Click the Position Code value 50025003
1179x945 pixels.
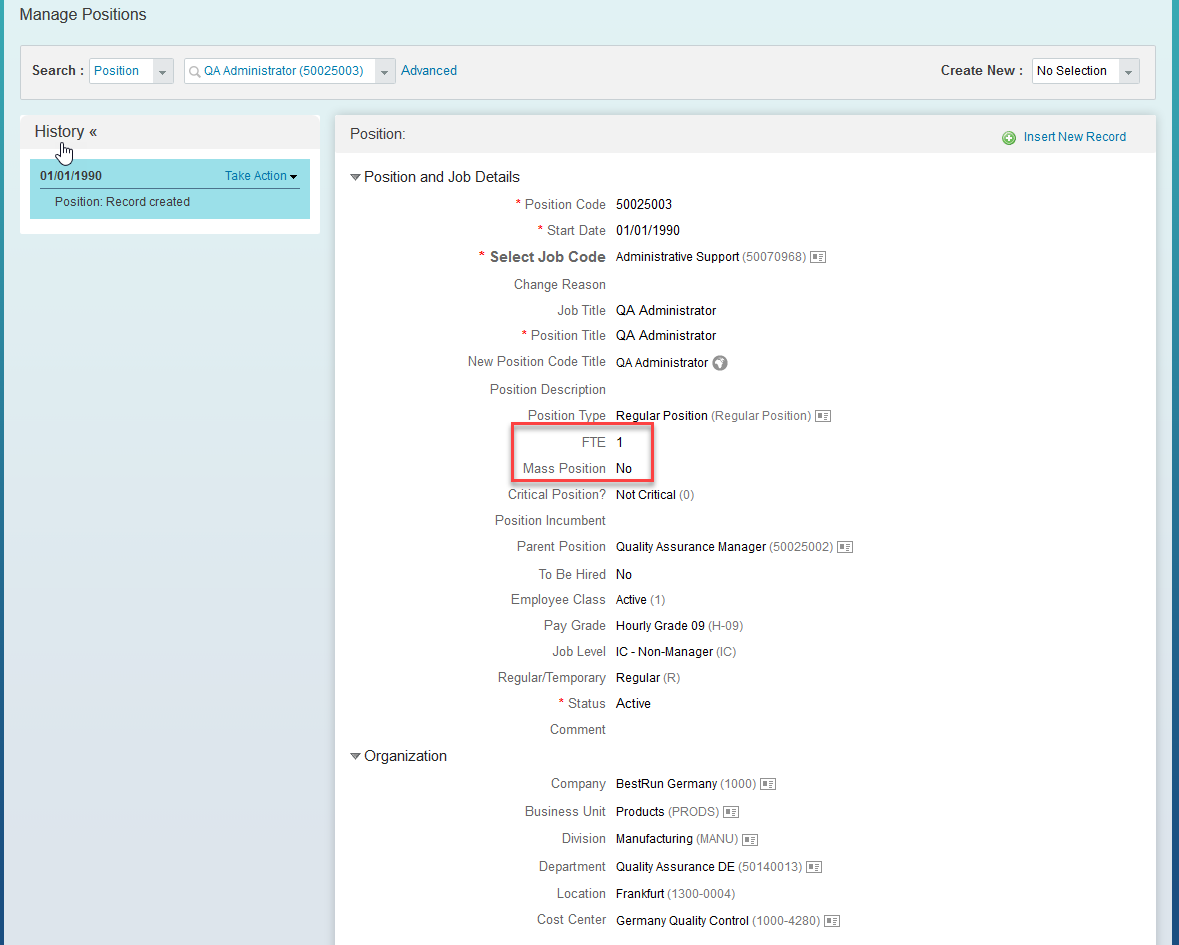644,204
